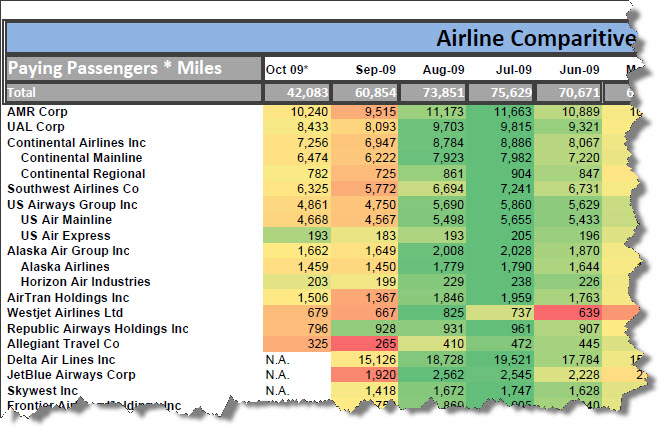The image size is (660, 428).
Task: Click Westjet Jun-09 red cell 639
Action: (568, 314)
